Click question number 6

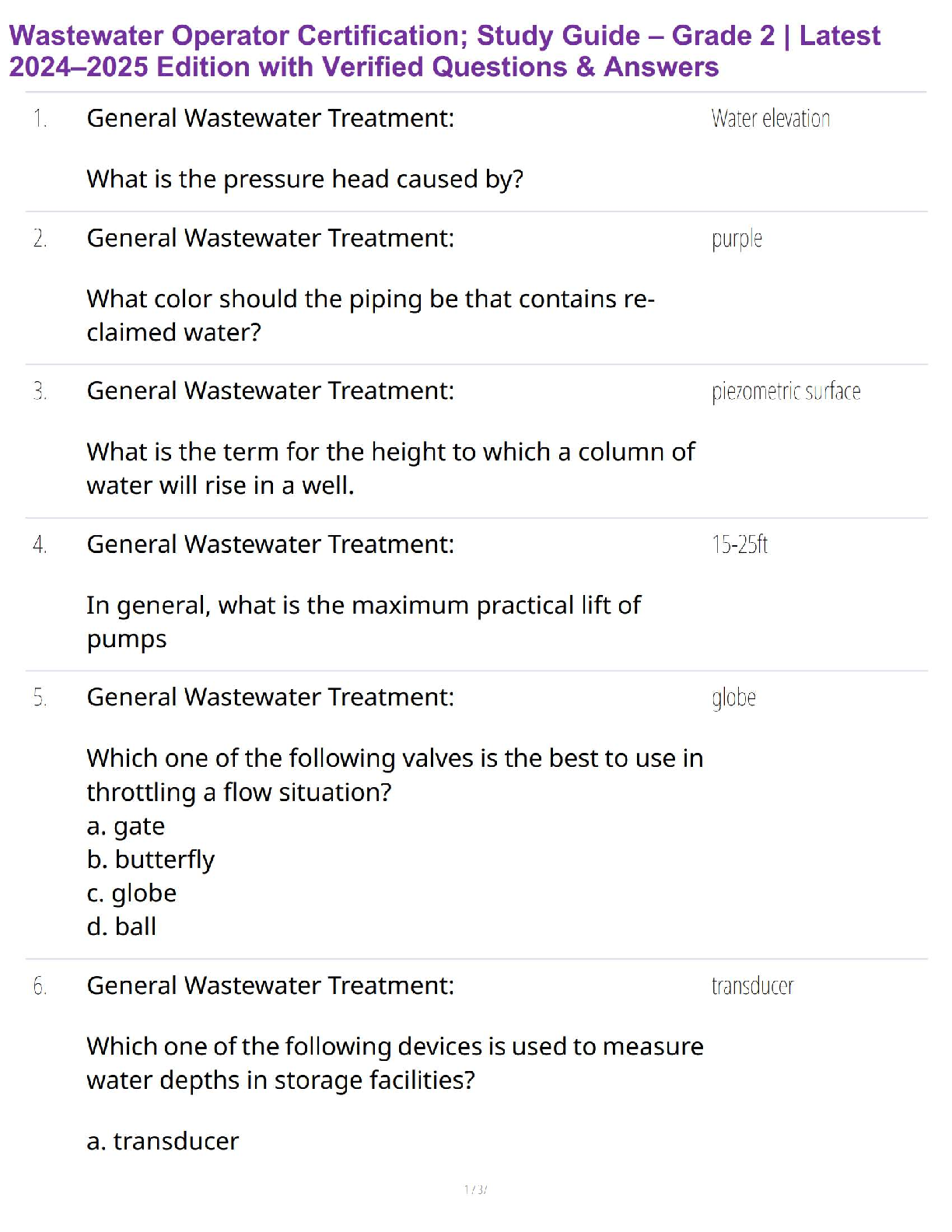pos(40,986)
